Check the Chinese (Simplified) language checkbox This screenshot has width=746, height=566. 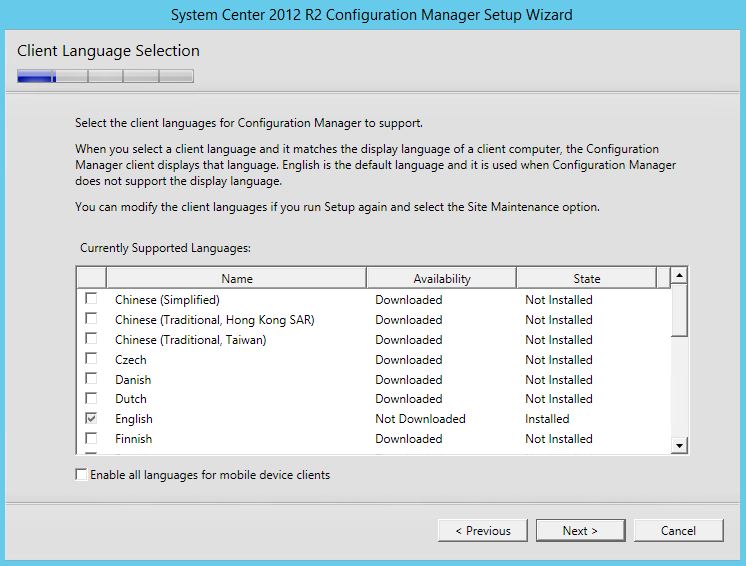(91, 298)
